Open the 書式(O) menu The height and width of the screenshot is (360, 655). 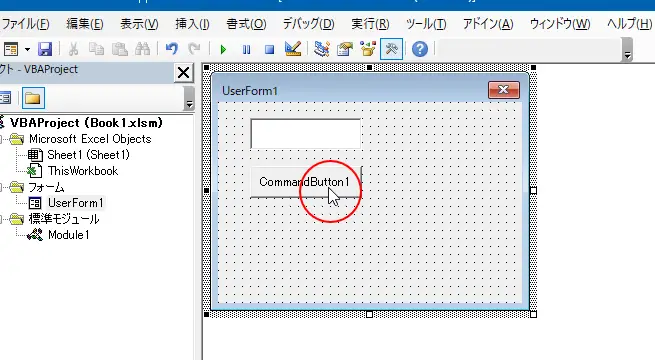246,24
